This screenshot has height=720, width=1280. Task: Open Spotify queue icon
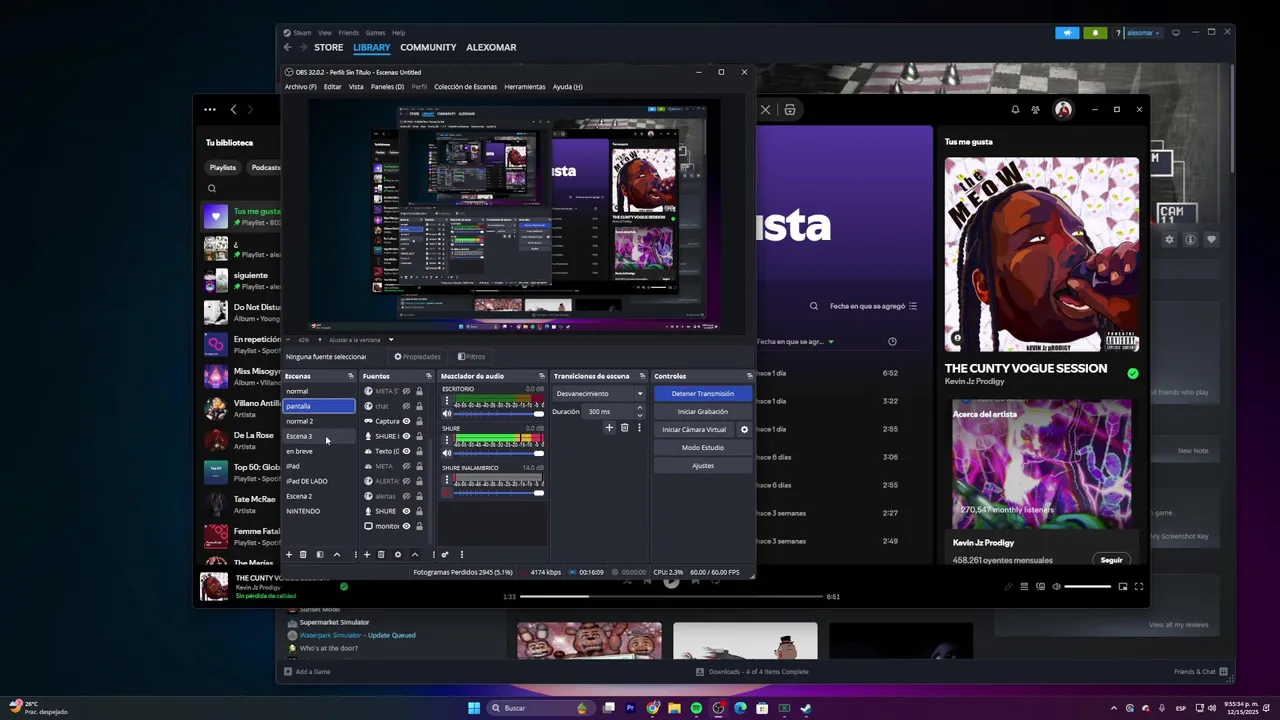tap(1024, 587)
